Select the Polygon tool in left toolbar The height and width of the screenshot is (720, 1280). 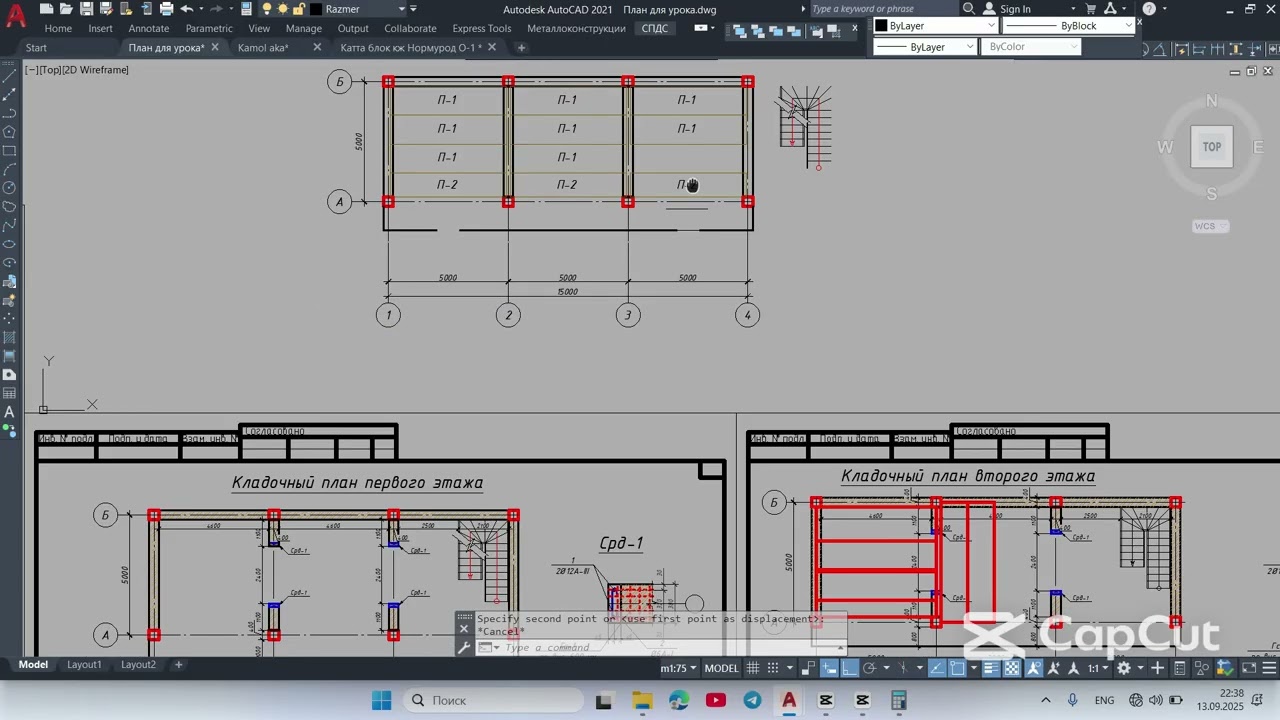[9, 131]
